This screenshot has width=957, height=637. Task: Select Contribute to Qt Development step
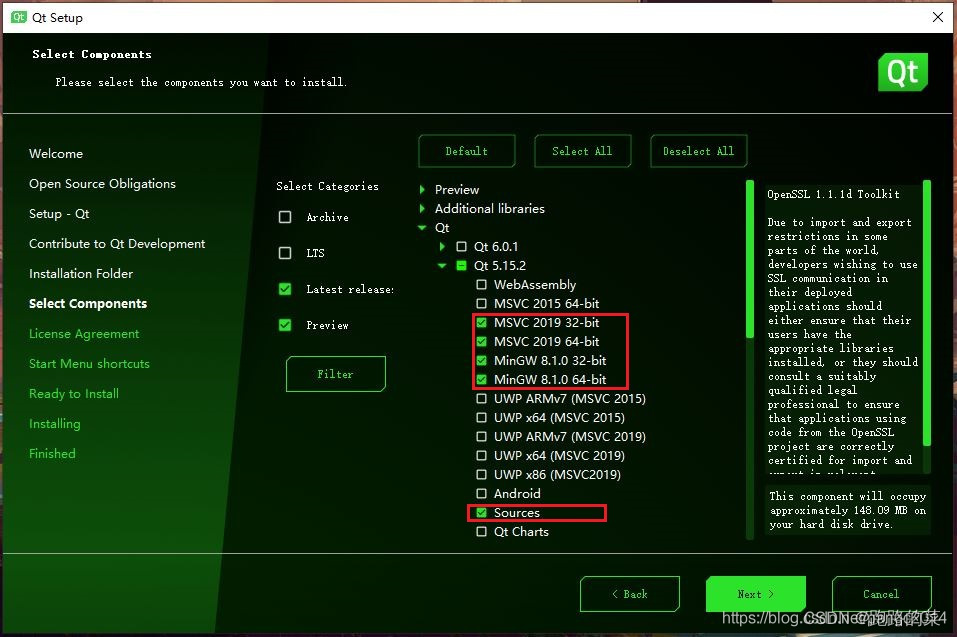pos(117,243)
